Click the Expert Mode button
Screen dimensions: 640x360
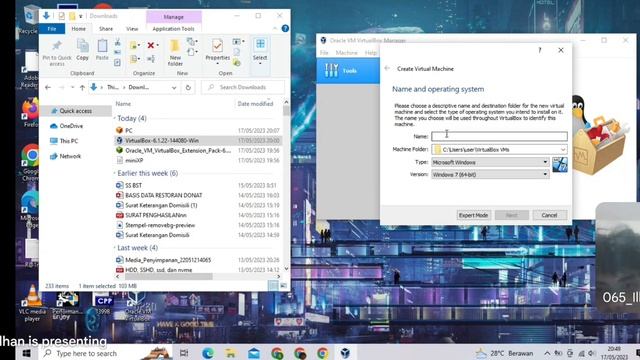tap(473, 215)
